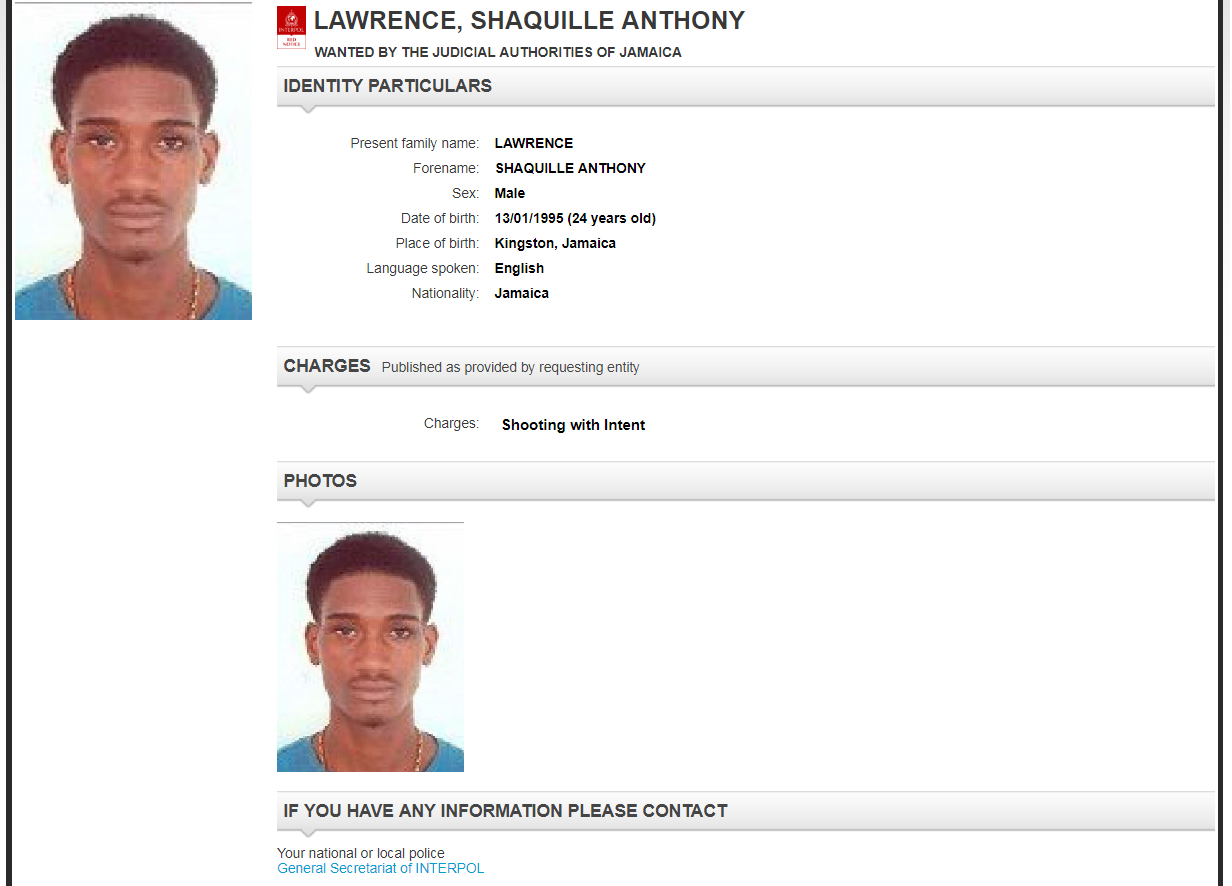Collapse the IDENTITY PARTICULARS section header
1232x886 pixels.
pyautogui.click(x=745, y=86)
